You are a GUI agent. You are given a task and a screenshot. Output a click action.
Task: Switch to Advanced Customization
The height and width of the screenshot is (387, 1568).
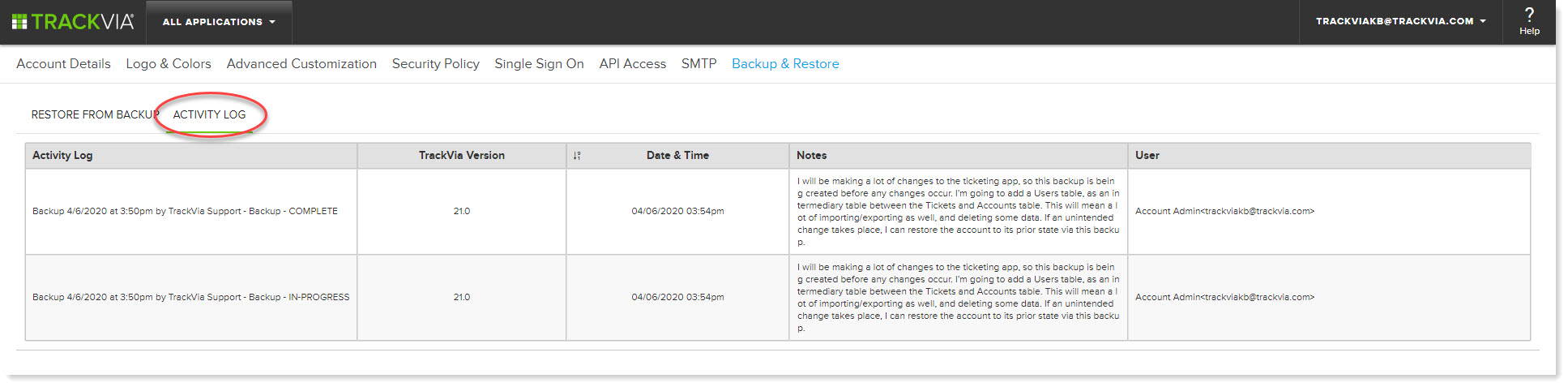(x=301, y=63)
